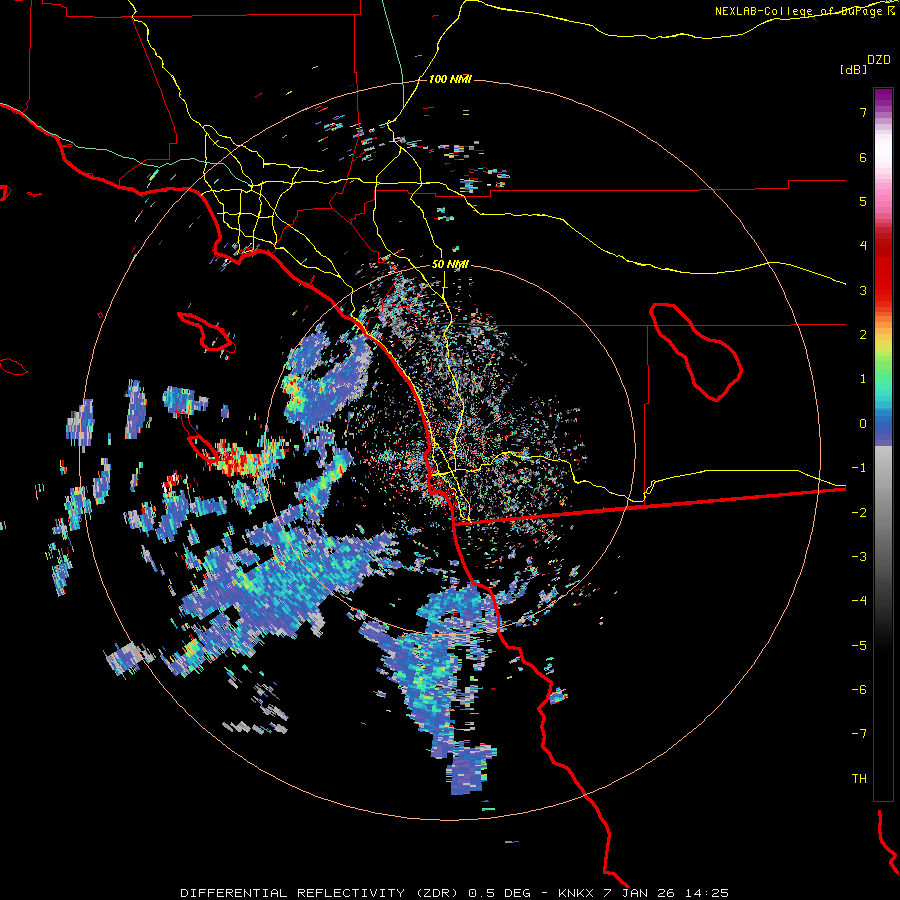Screen dimensions: 900x900
Task: Click the DZD label above the color scale
Action: click(879, 60)
